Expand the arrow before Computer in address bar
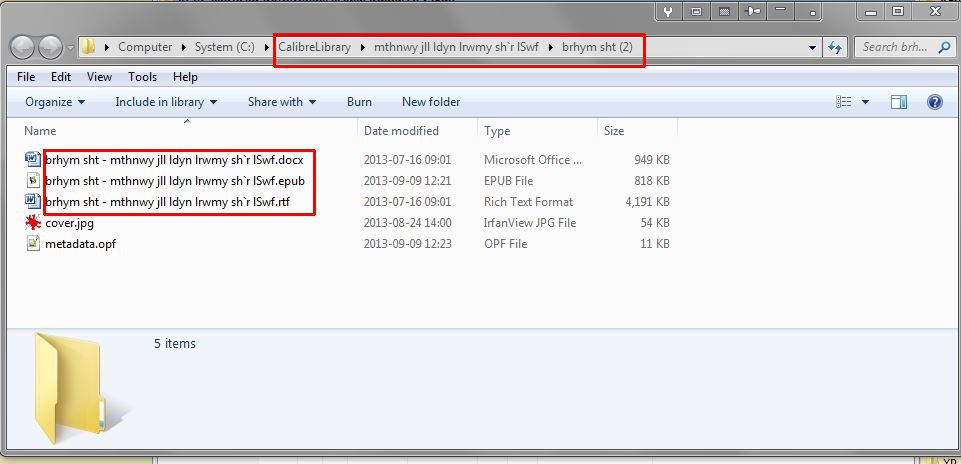This screenshot has height=464, width=961. (x=108, y=47)
